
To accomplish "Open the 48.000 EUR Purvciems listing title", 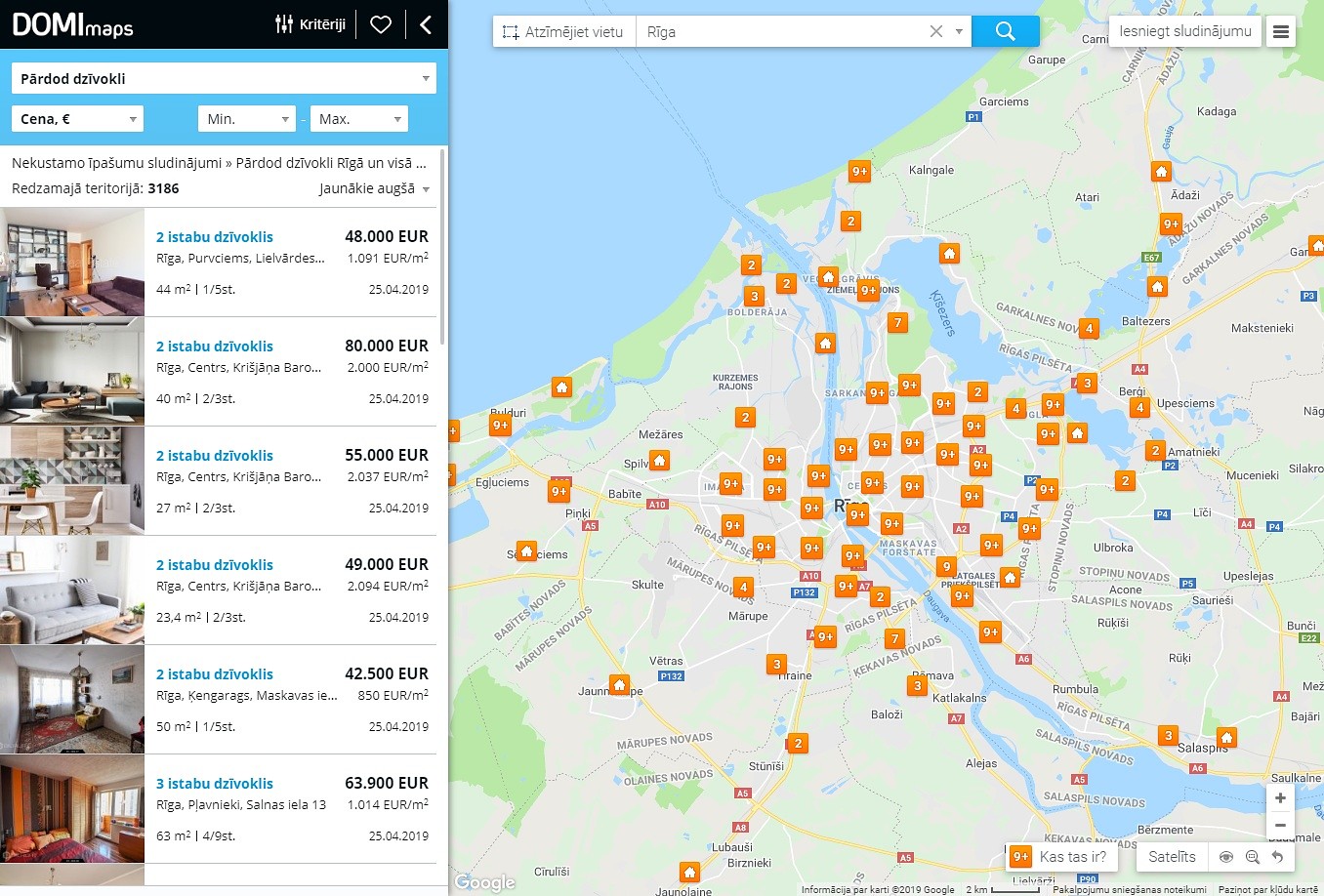I will 215,237.
